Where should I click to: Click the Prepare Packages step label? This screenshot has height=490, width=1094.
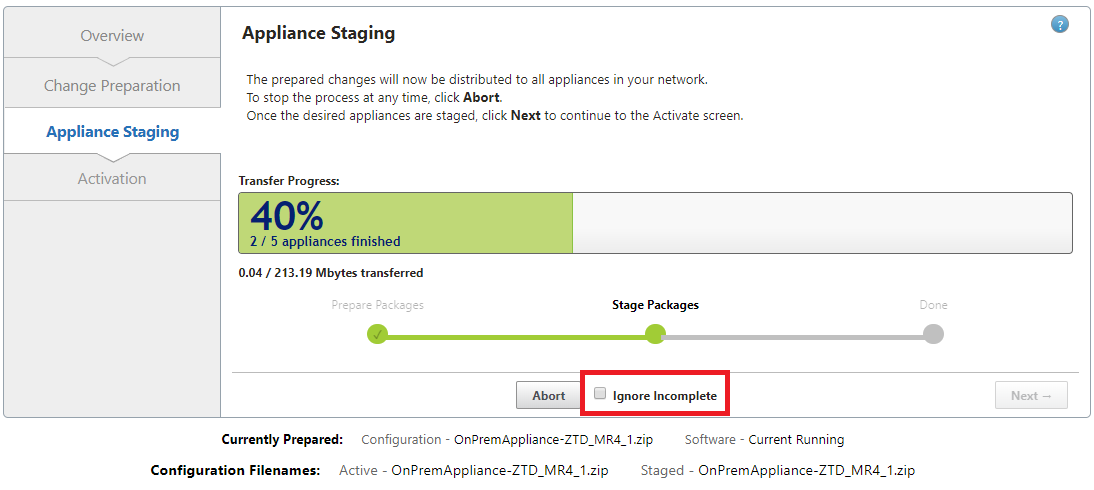pyautogui.click(x=377, y=305)
